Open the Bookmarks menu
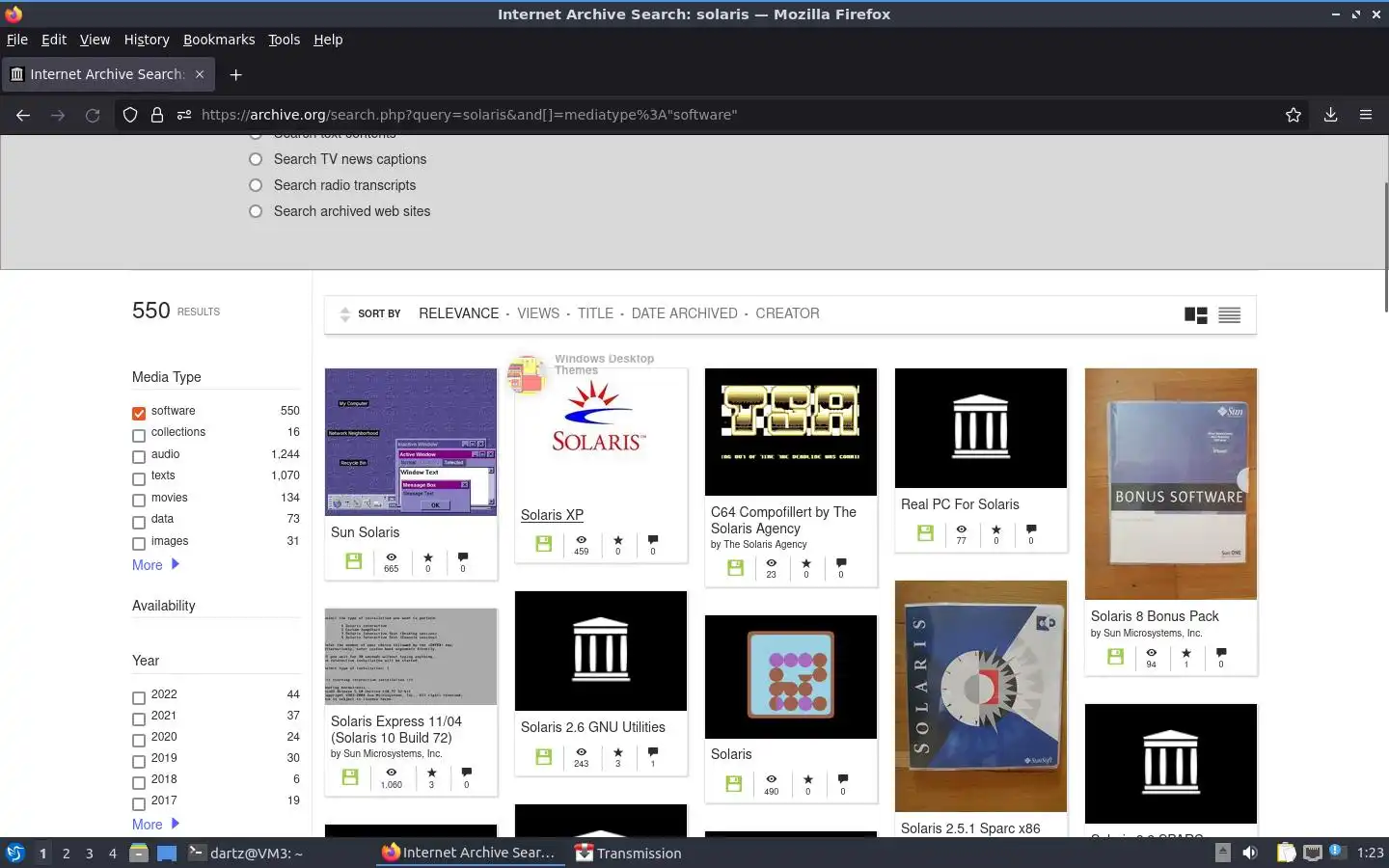 [x=219, y=40]
